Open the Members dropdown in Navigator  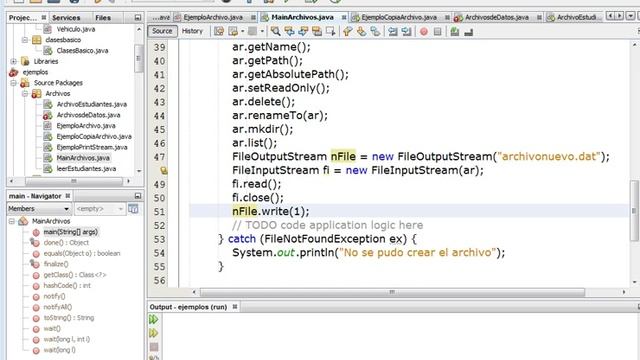pos(39,209)
